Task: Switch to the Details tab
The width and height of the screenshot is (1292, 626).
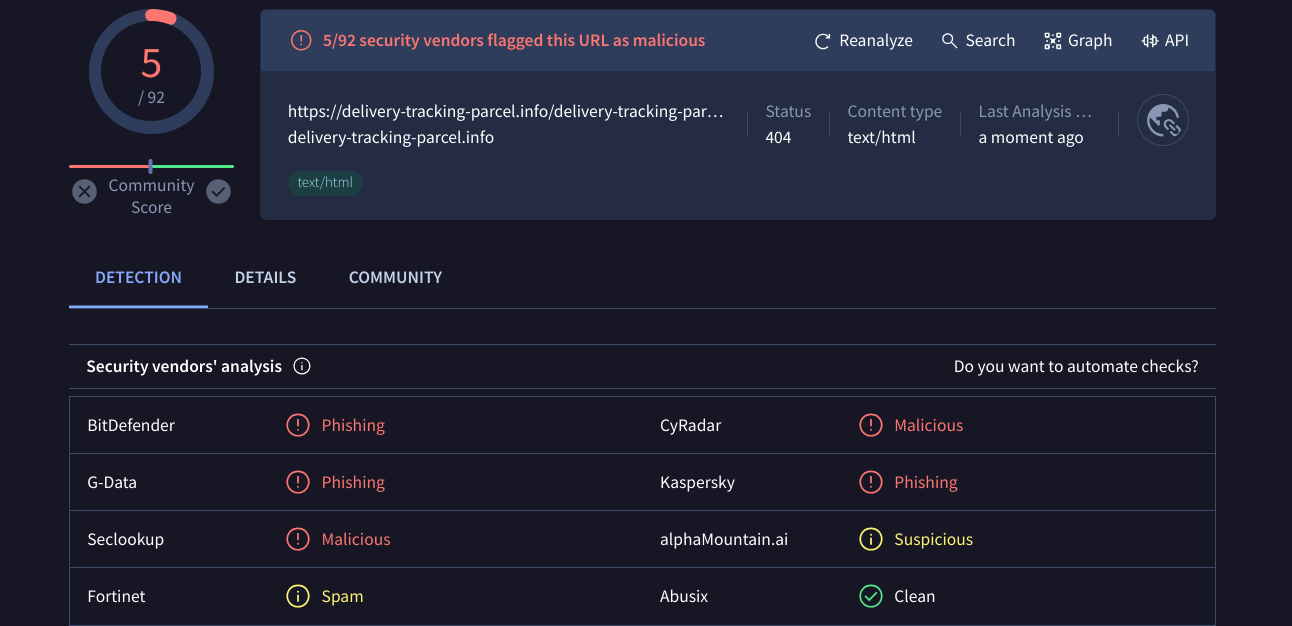Action: pyautogui.click(x=265, y=277)
